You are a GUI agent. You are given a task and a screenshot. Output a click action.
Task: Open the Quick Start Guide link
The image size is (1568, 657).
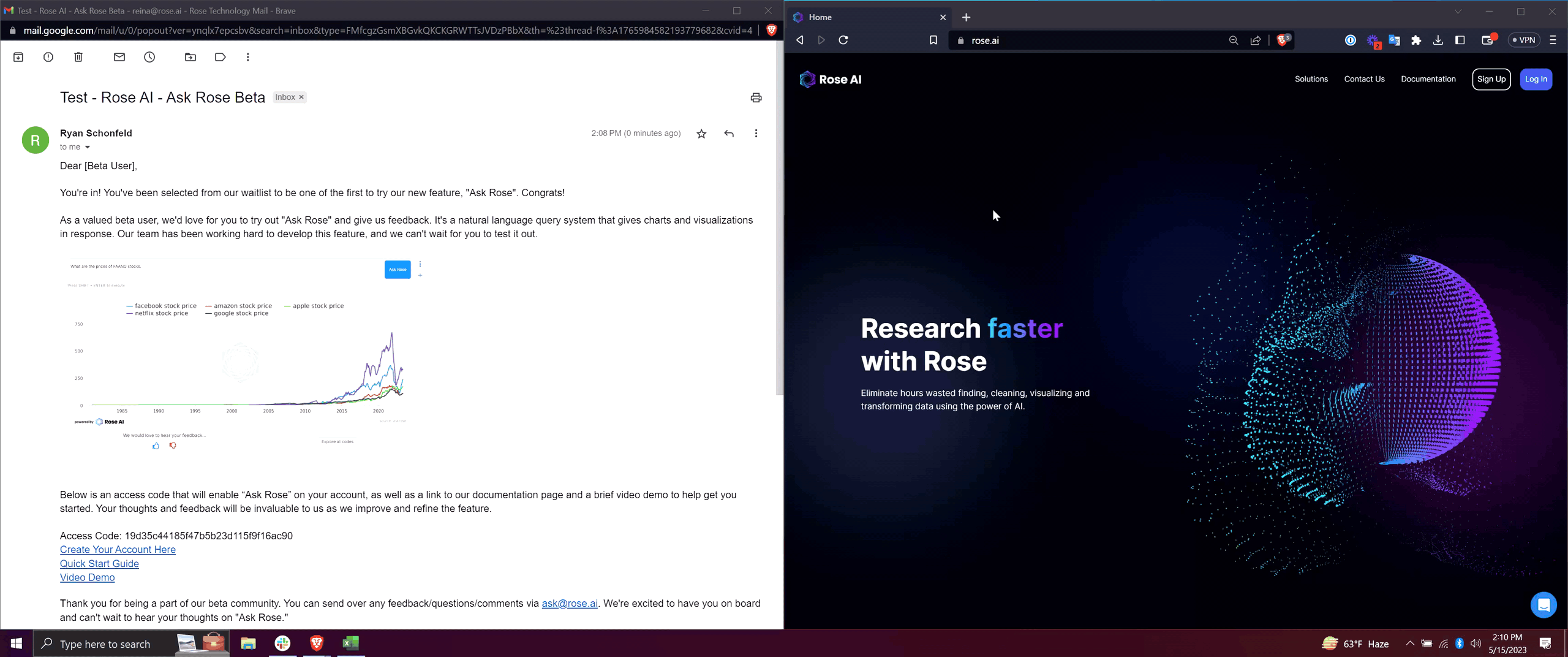[x=99, y=564]
